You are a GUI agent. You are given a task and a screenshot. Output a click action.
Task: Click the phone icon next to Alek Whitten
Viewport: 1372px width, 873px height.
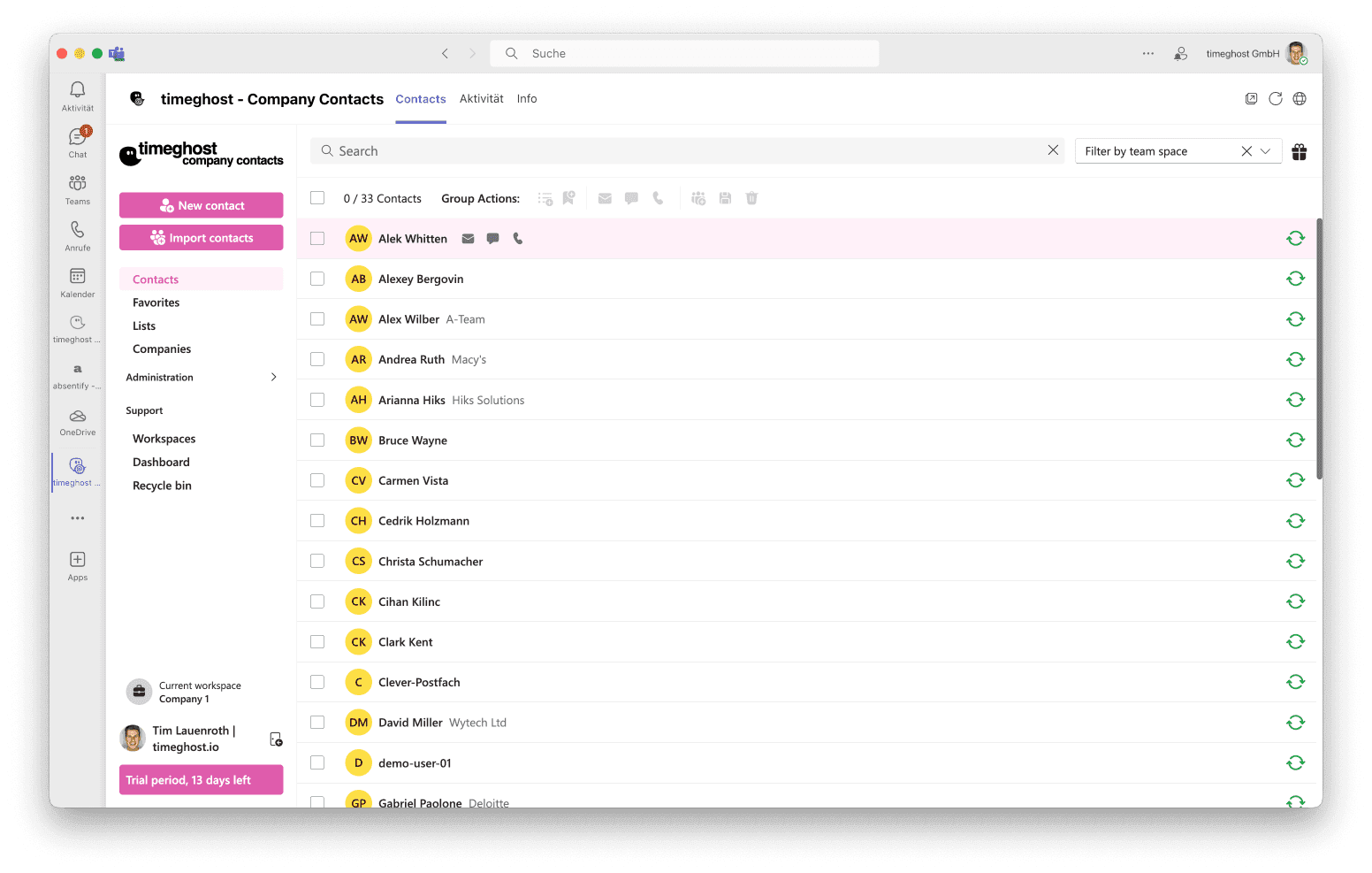click(518, 239)
